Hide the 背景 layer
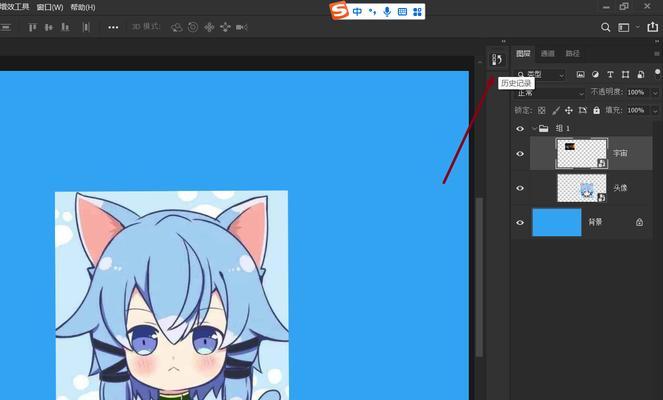663x400 pixels. click(520, 222)
